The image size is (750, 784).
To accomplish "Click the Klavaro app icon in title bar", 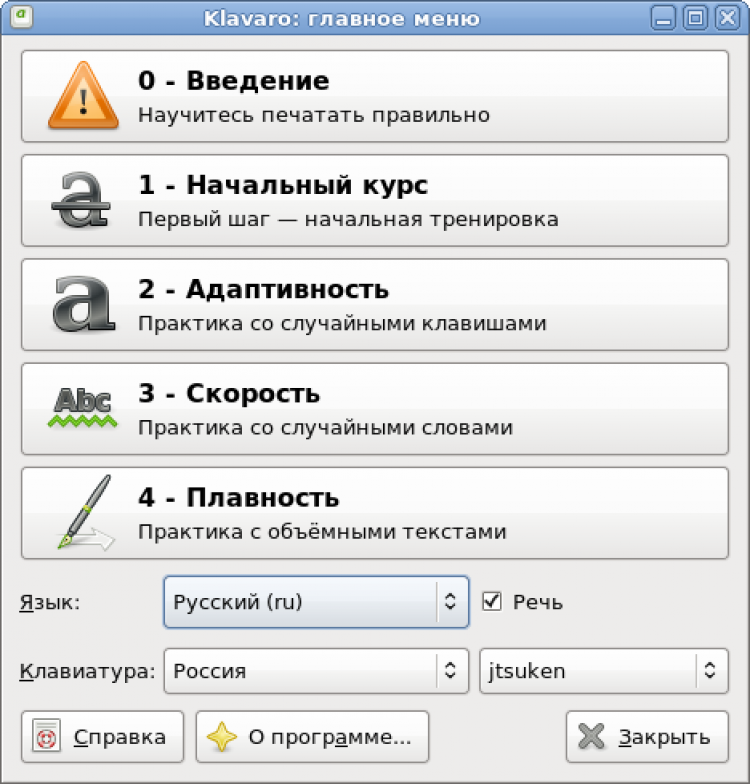I will (22, 17).
